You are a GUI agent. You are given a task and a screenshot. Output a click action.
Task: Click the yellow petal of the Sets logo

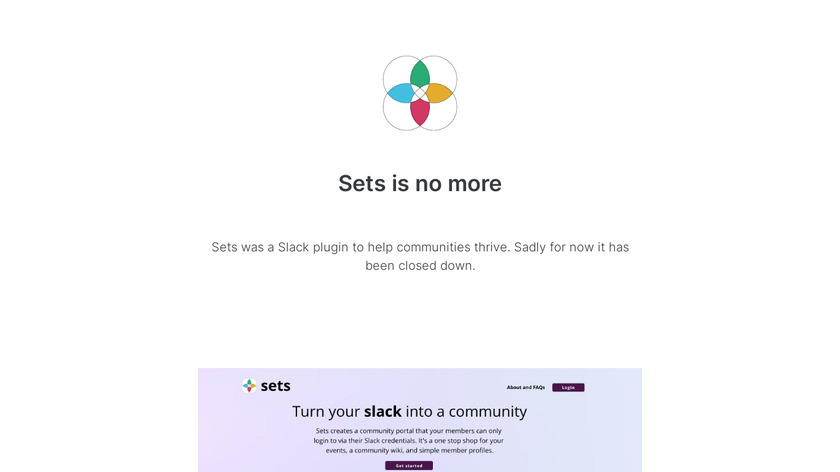tap(440, 93)
